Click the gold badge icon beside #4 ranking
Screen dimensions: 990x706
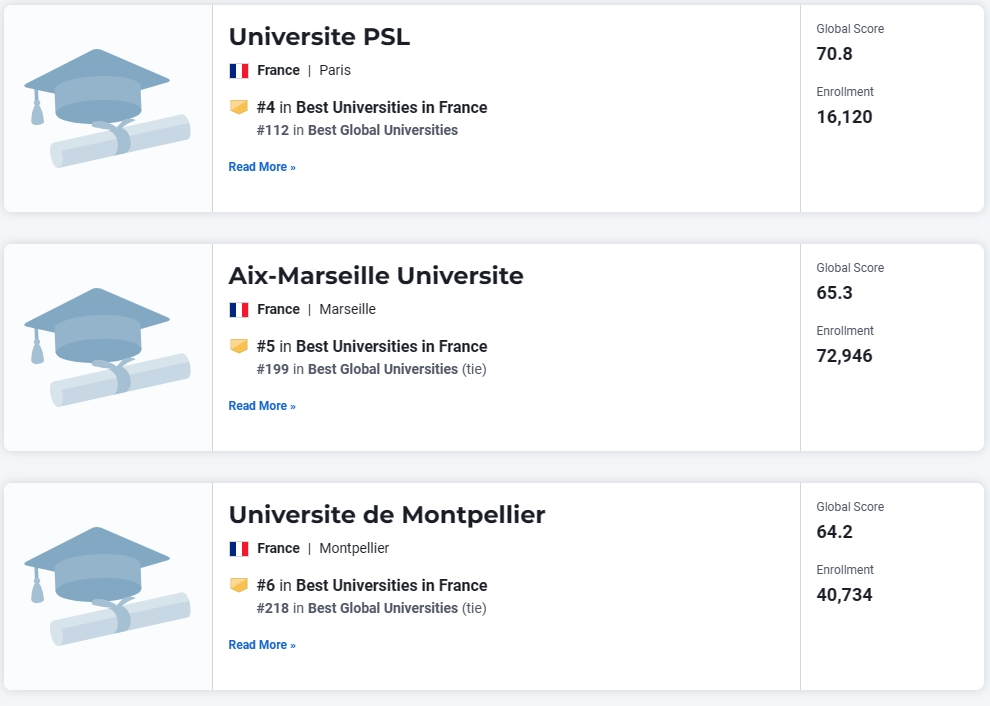(x=239, y=107)
